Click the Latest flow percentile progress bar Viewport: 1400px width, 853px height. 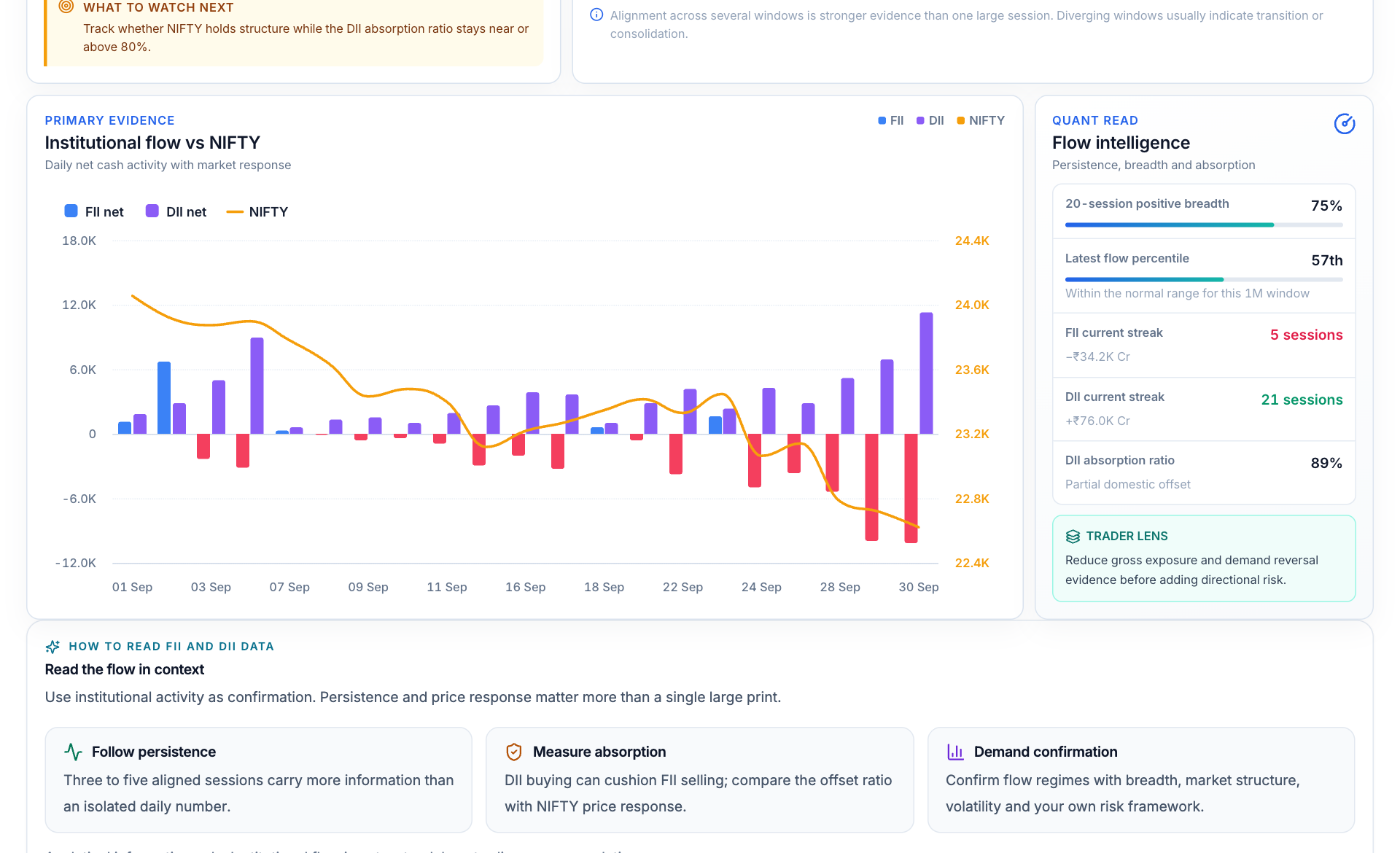1203,279
